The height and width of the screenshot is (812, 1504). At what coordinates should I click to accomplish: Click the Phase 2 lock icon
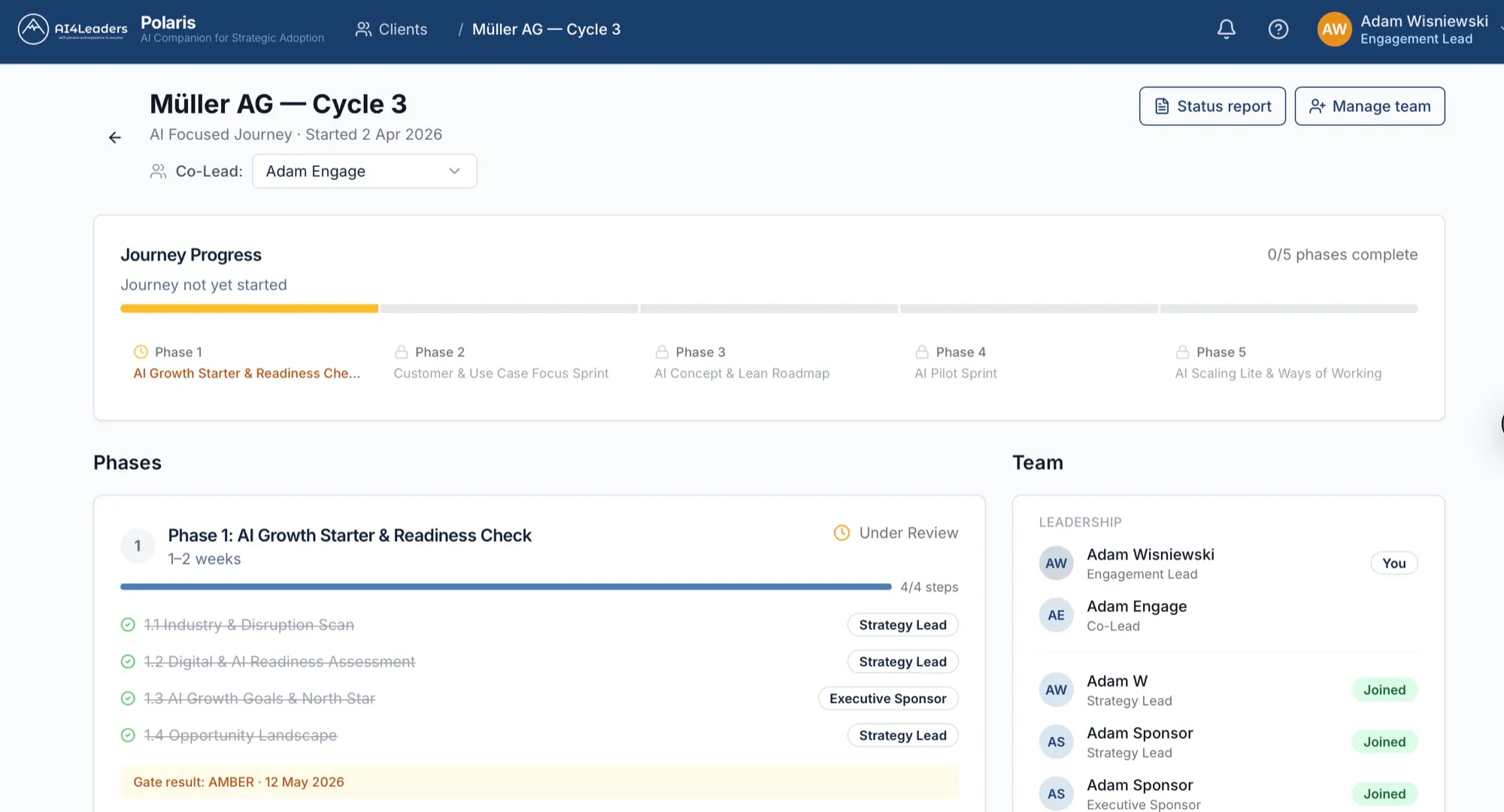pyautogui.click(x=402, y=352)
